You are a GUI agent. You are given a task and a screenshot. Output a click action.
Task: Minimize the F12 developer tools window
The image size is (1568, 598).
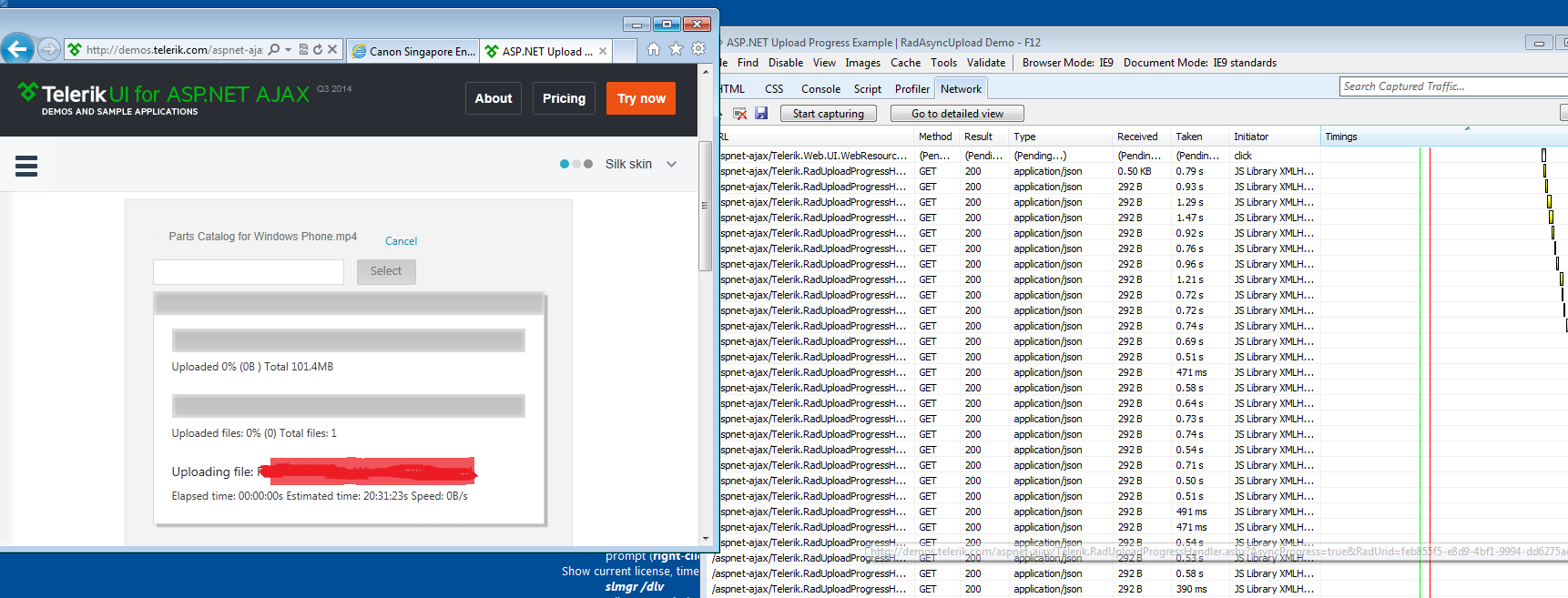[1538, 43]
